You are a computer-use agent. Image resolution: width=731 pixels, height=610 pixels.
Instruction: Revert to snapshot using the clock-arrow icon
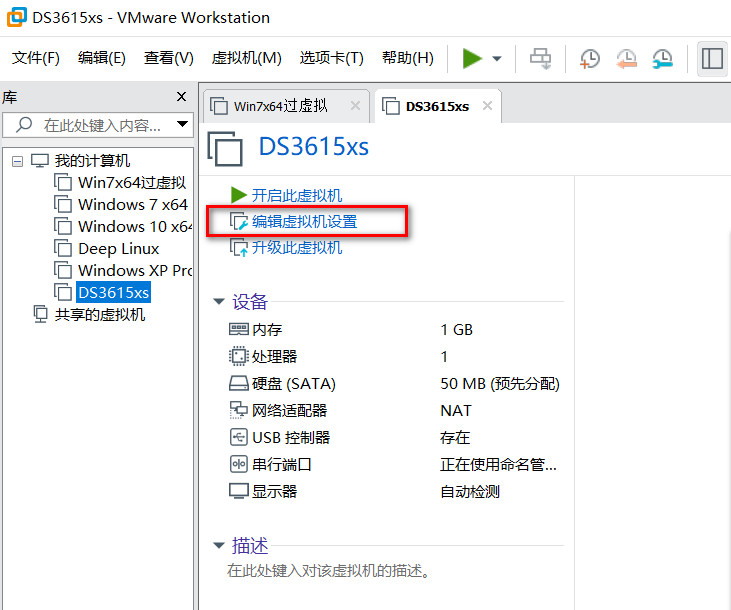627,59
